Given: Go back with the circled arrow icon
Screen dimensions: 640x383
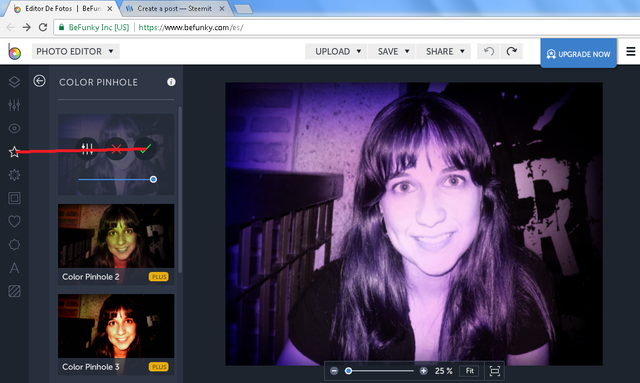Looking at the screenshot, I should 39,81.
